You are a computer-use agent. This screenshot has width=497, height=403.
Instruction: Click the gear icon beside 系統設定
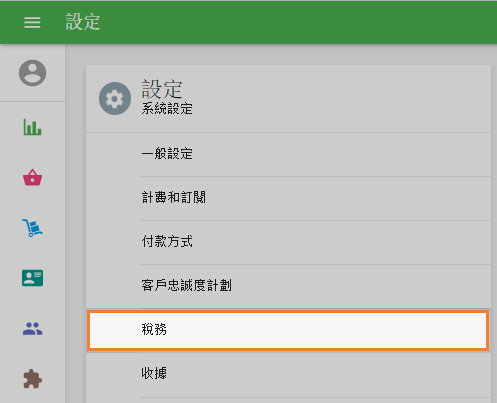pos(115,99)
